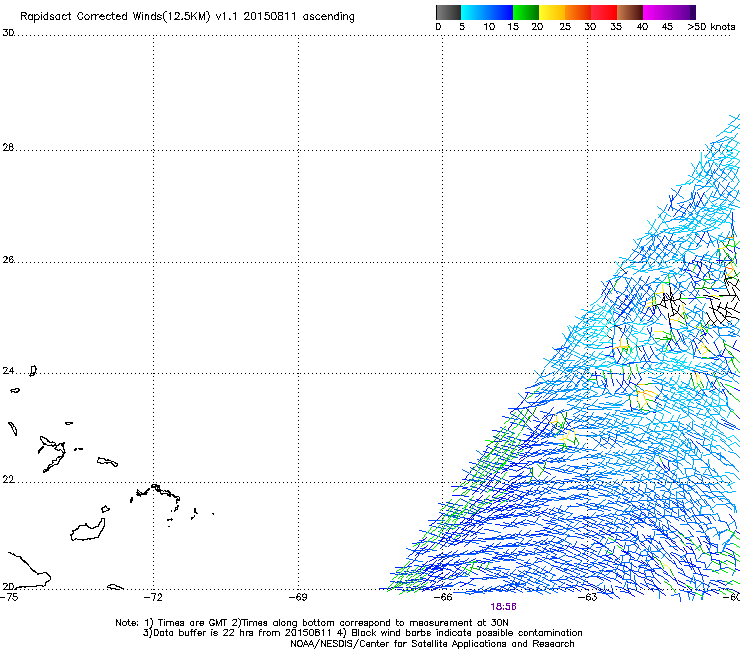This screenshot has width=740, height=650.
Task: Click the Caicos Islands outline near -72
Action: tap(157, 495)
